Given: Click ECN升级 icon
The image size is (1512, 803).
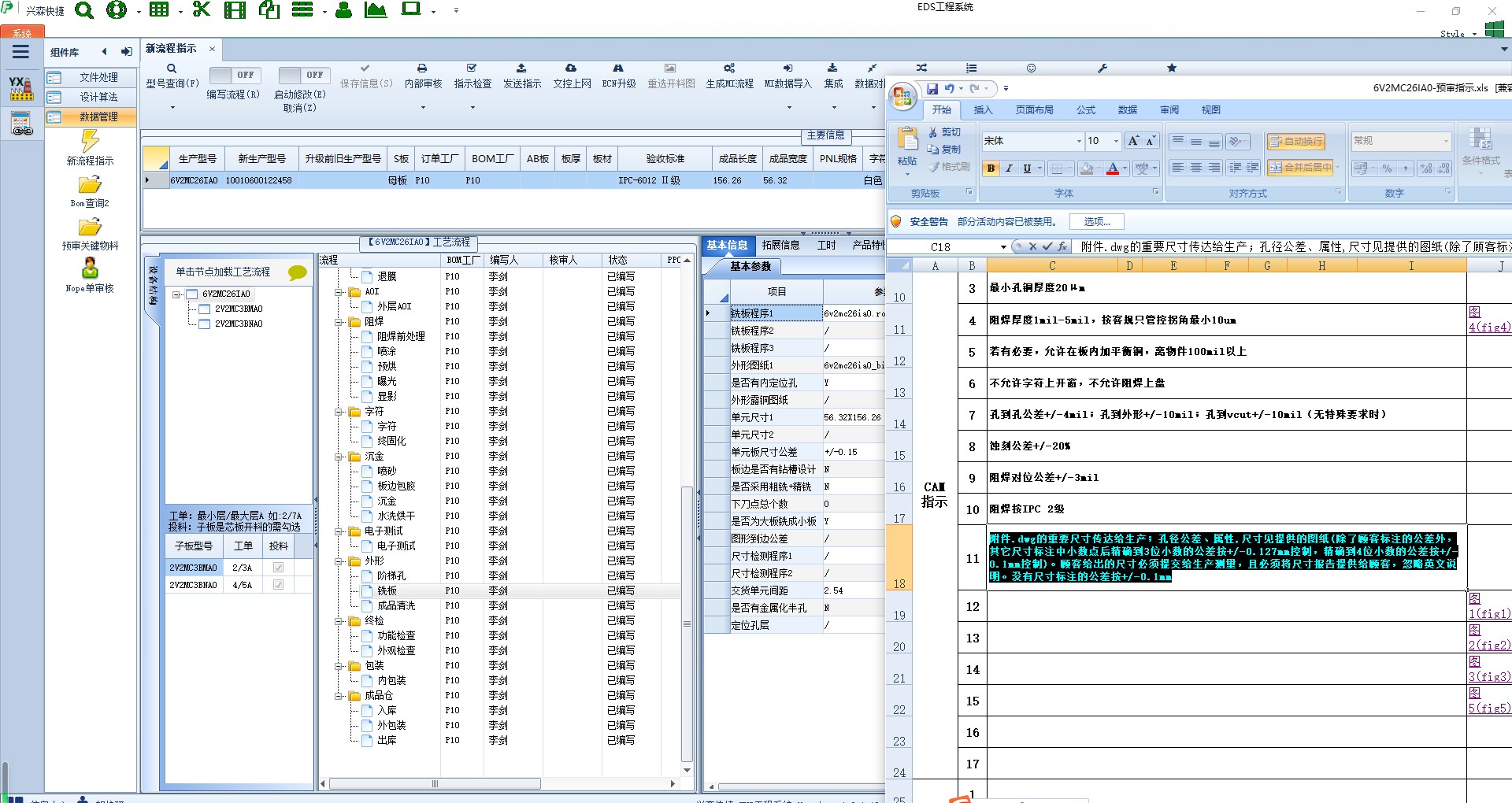Looking at the screenshot, I should pos(618,68).
